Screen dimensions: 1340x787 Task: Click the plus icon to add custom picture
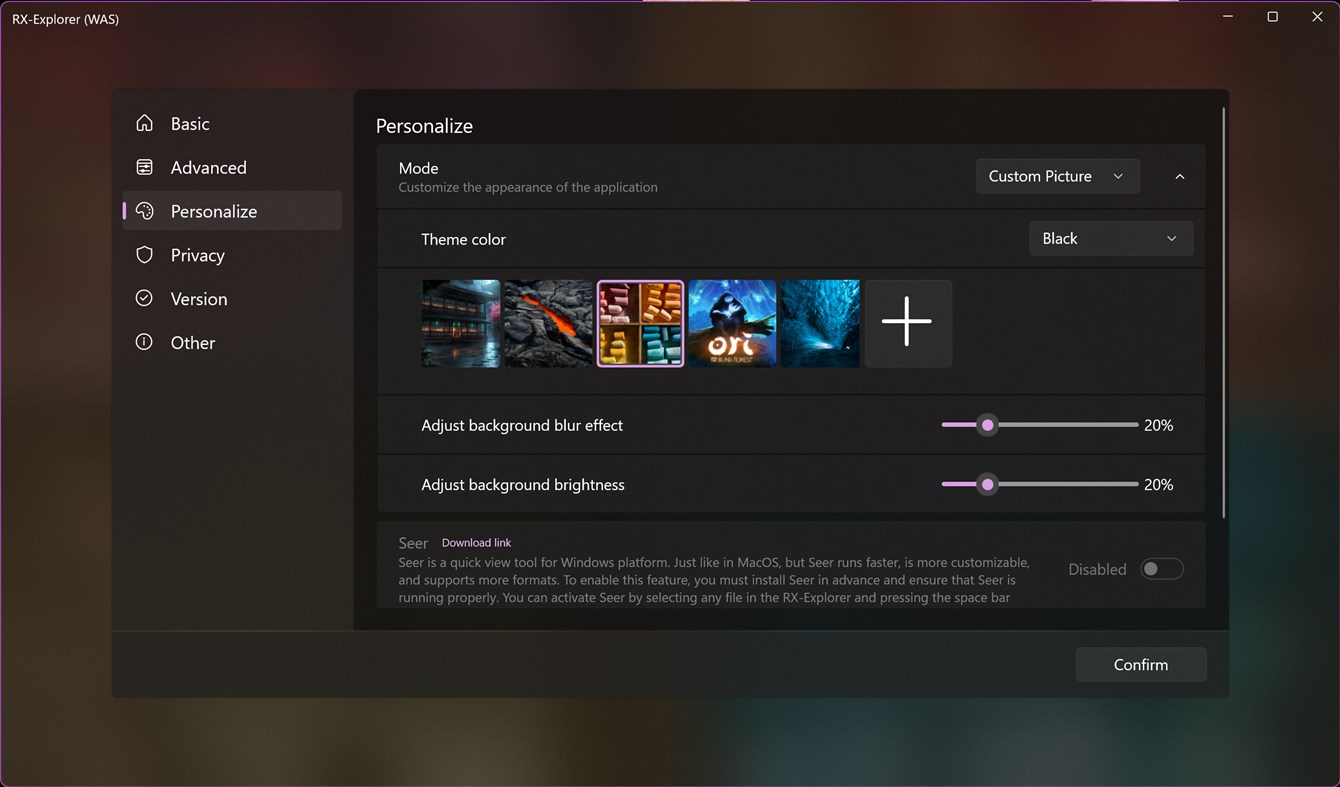[x=907, y=322]
